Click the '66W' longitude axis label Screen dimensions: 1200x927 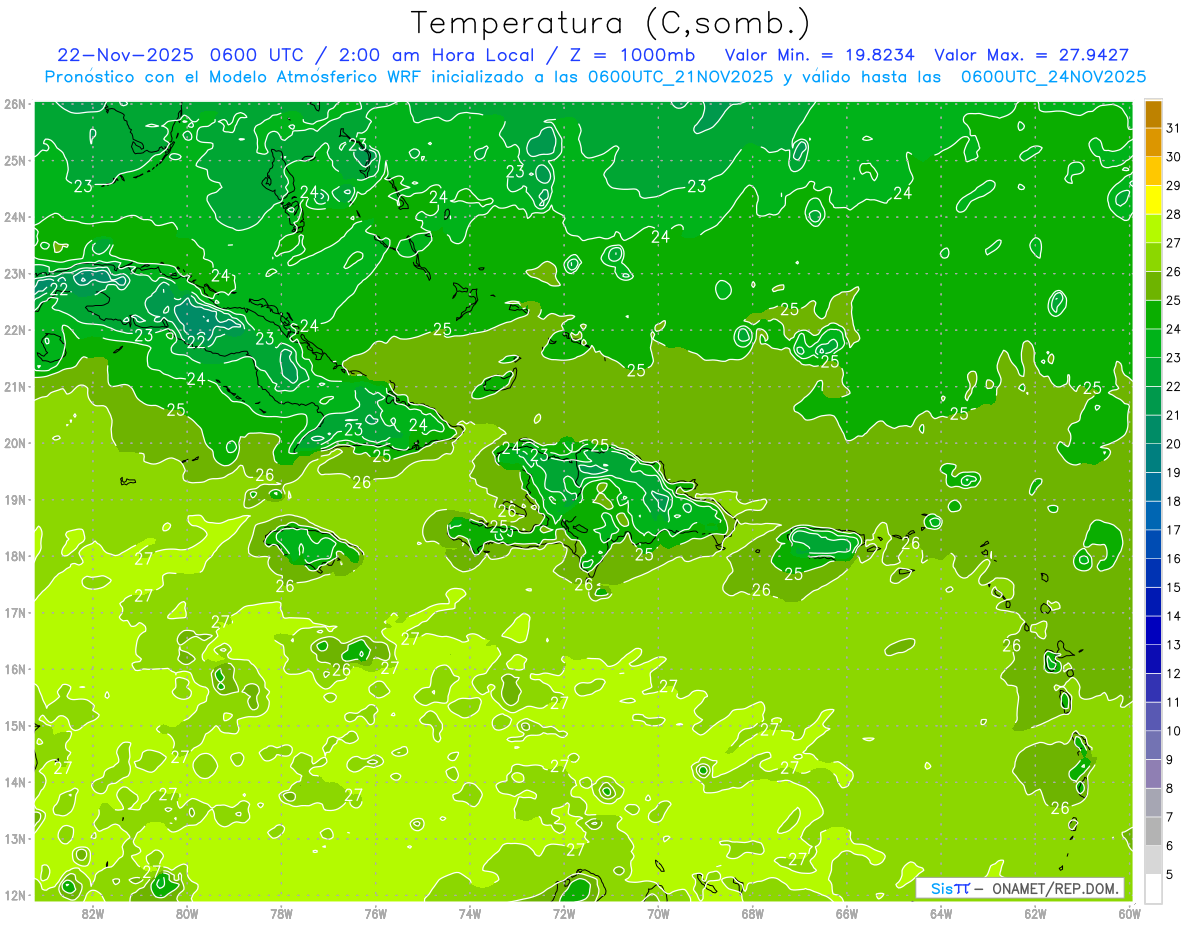tap(847, 912)
